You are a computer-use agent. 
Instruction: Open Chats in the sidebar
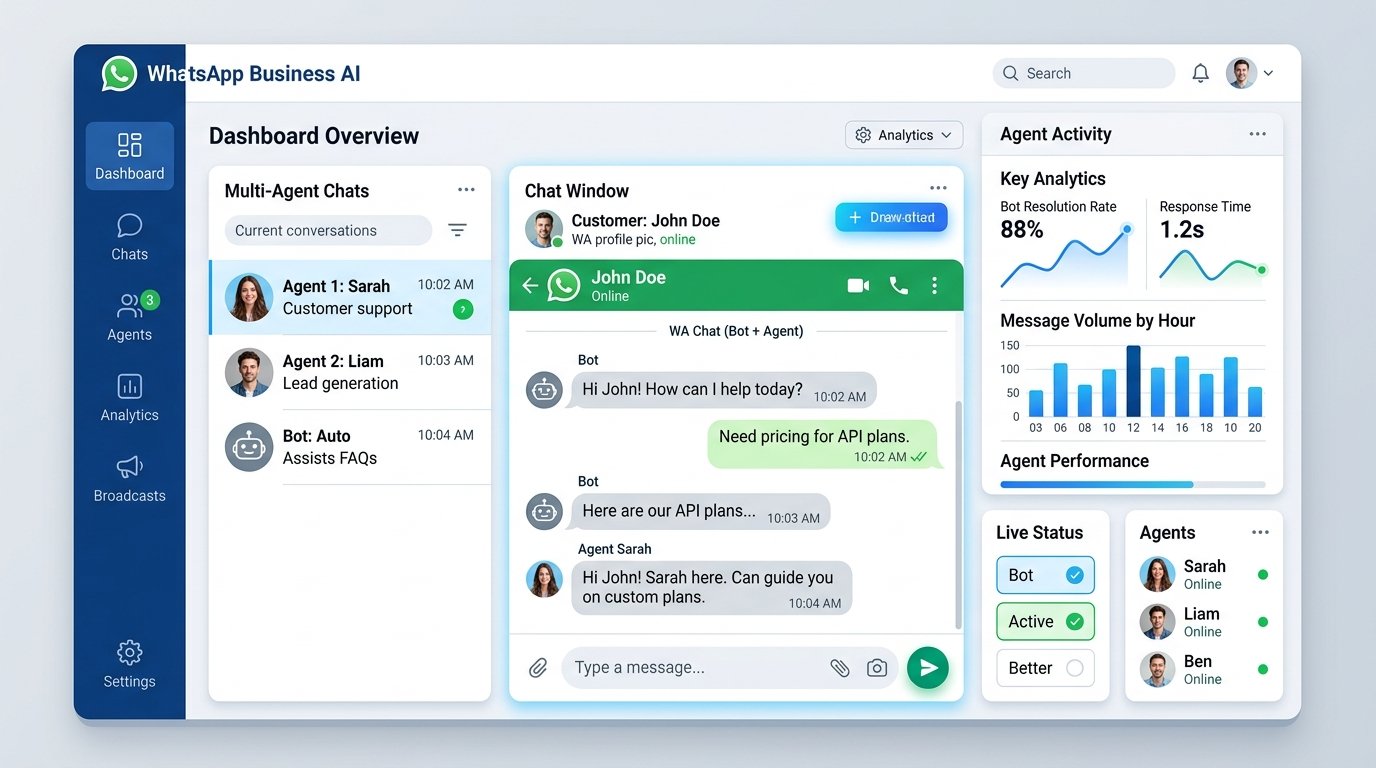coord(129,238)
